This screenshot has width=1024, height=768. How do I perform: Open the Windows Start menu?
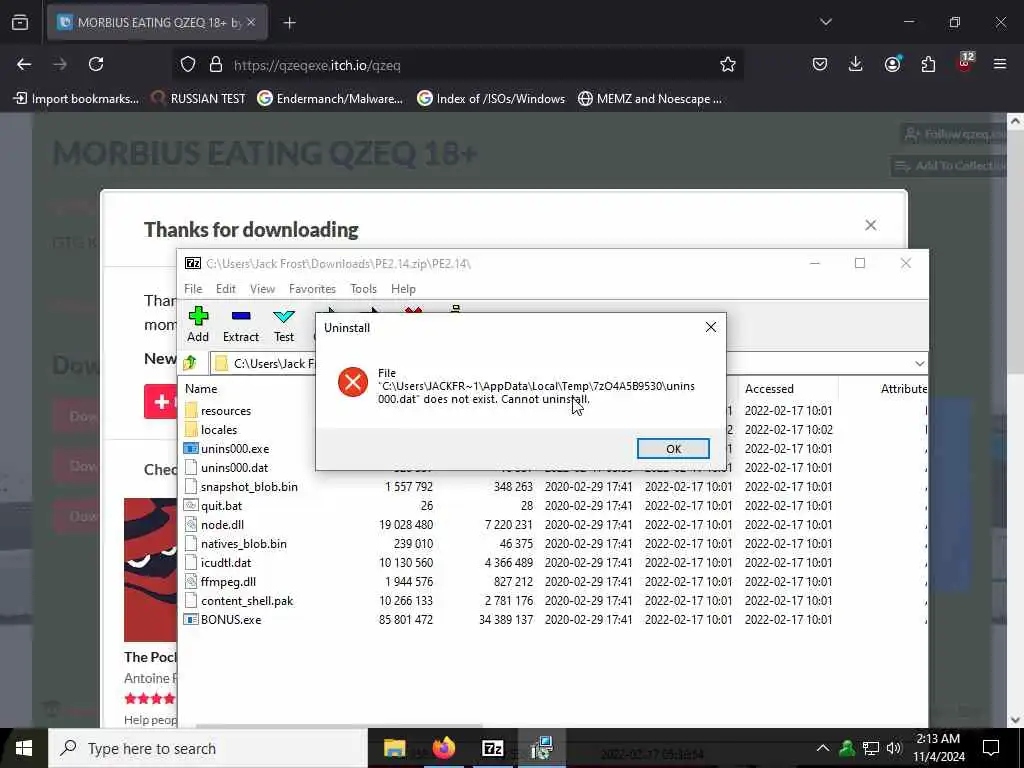(x=24, y=748)
